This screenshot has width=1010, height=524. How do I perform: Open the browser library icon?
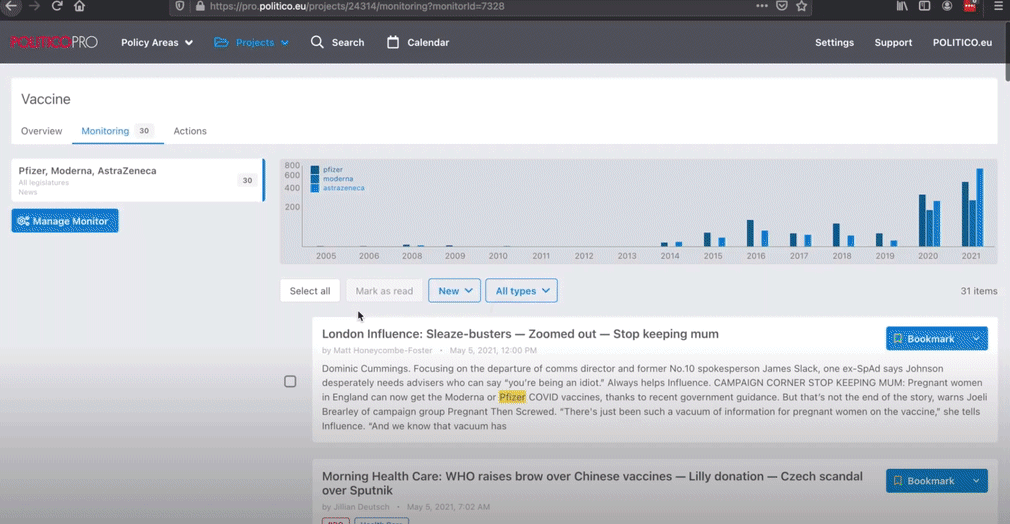(902, 6)
